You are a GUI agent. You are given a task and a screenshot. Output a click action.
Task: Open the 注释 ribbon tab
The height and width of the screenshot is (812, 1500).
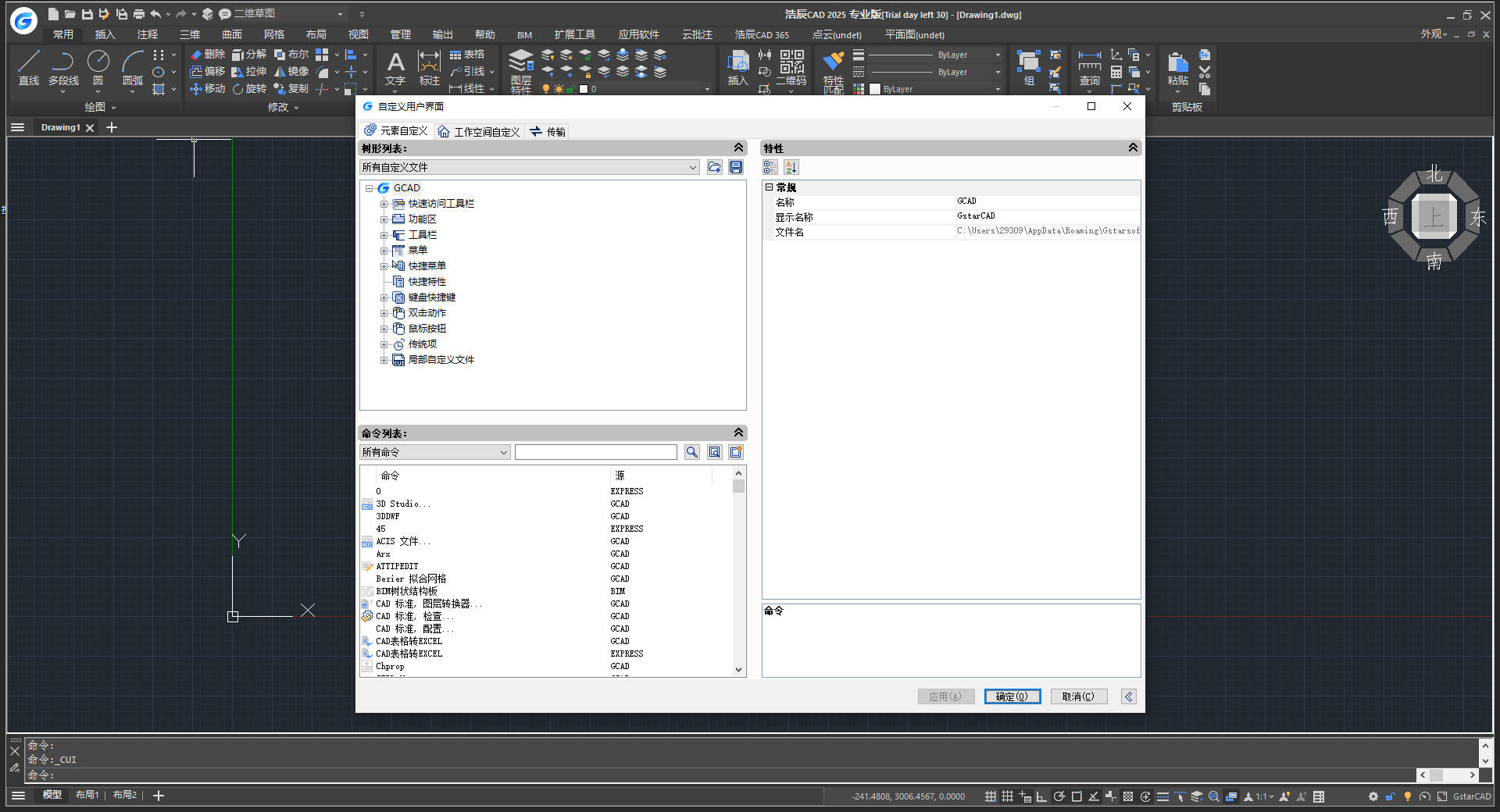[x=147, y=34]
